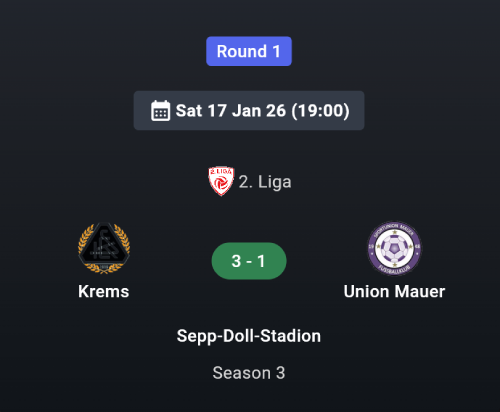Click the Round 1 badge
This screenshot has height=412, width=500.
[249, 51]
